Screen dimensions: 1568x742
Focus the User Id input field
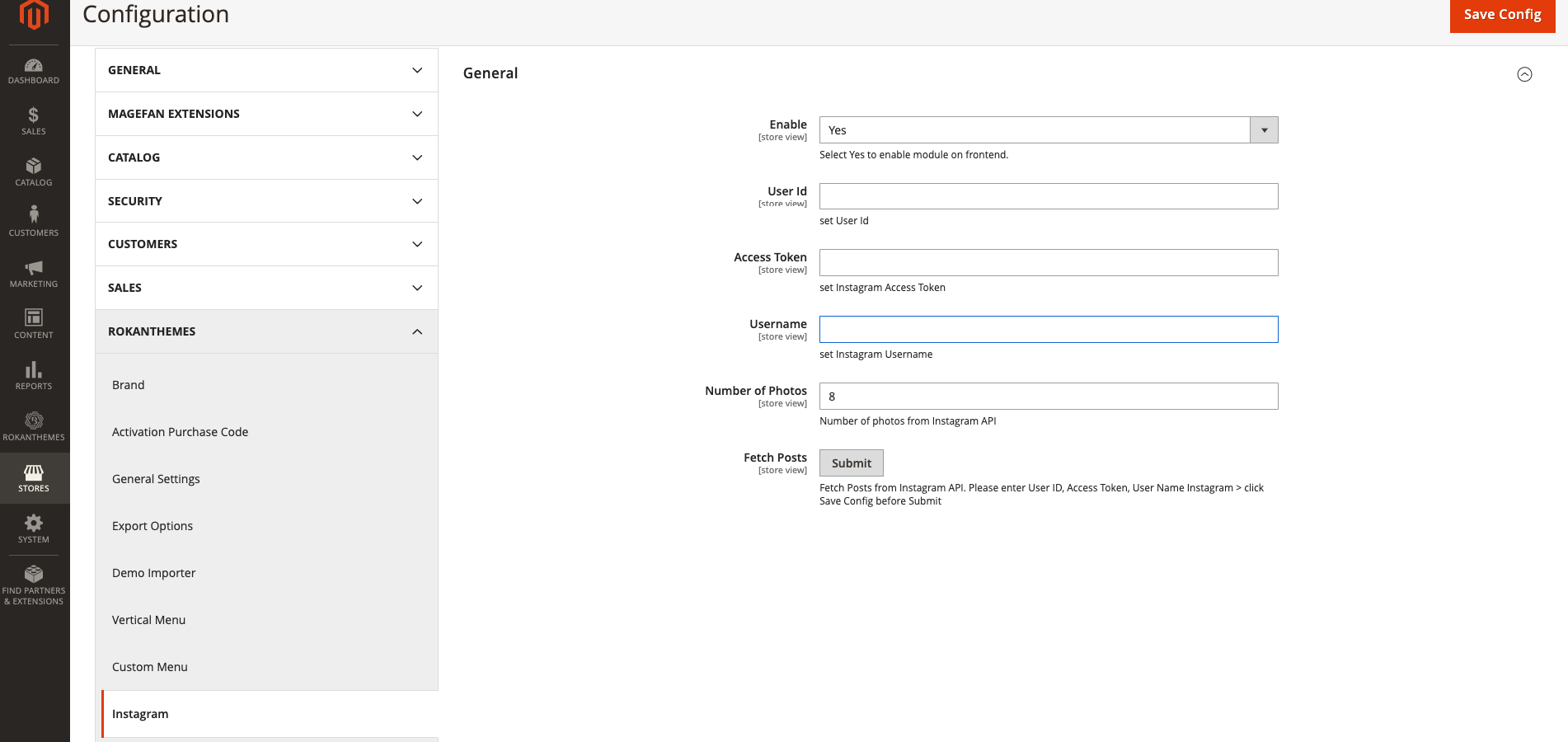[1049, 196]
